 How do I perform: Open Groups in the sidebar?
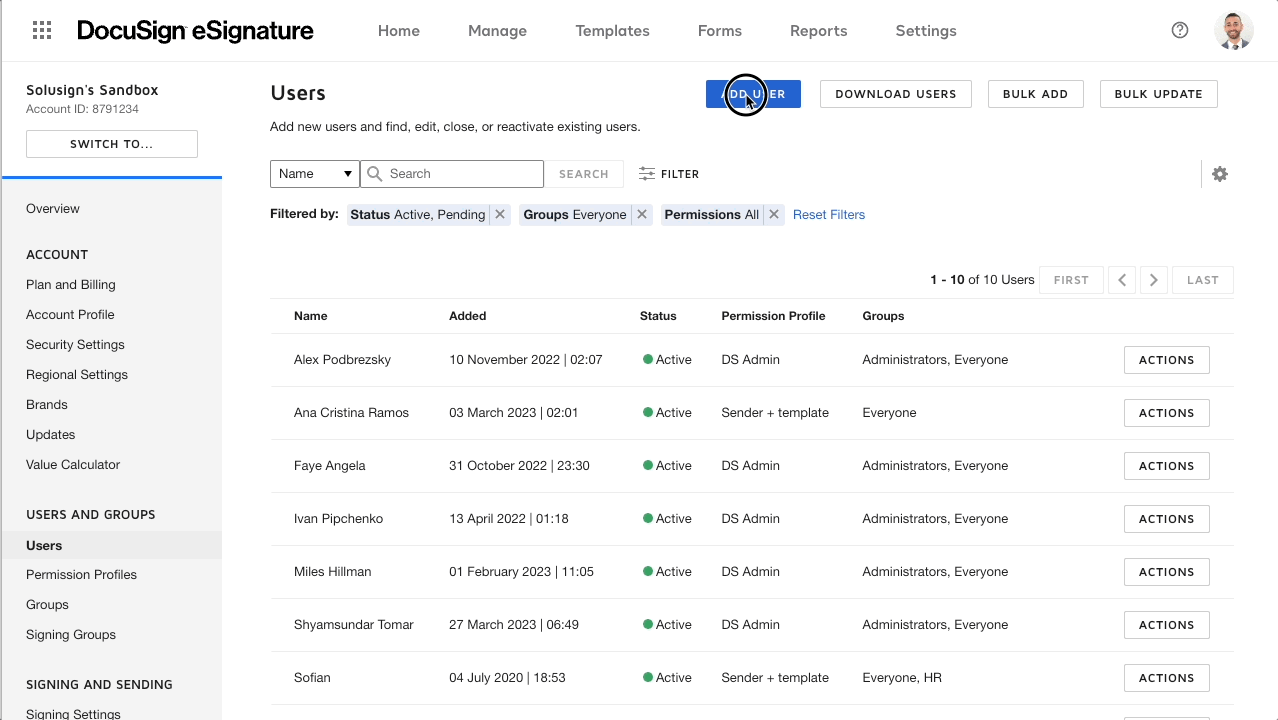(x=47, y=605)
